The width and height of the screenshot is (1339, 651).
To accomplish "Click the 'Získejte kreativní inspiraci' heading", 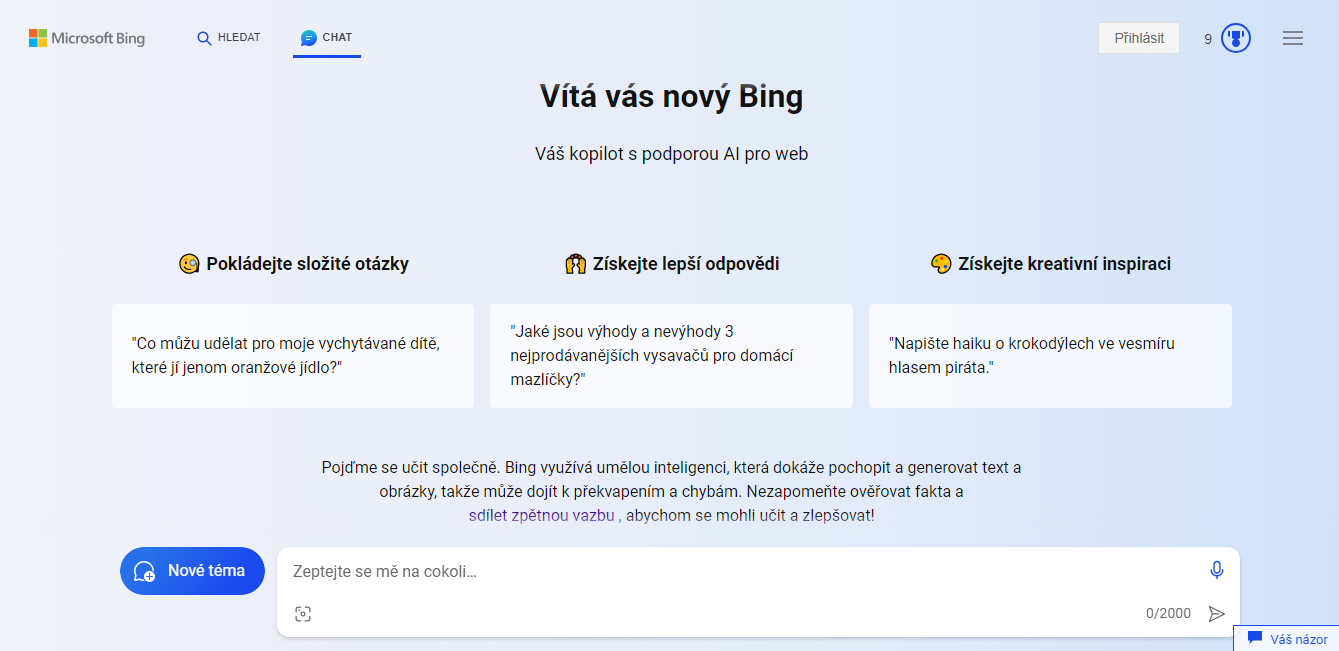I will [x=1050, y=264].
